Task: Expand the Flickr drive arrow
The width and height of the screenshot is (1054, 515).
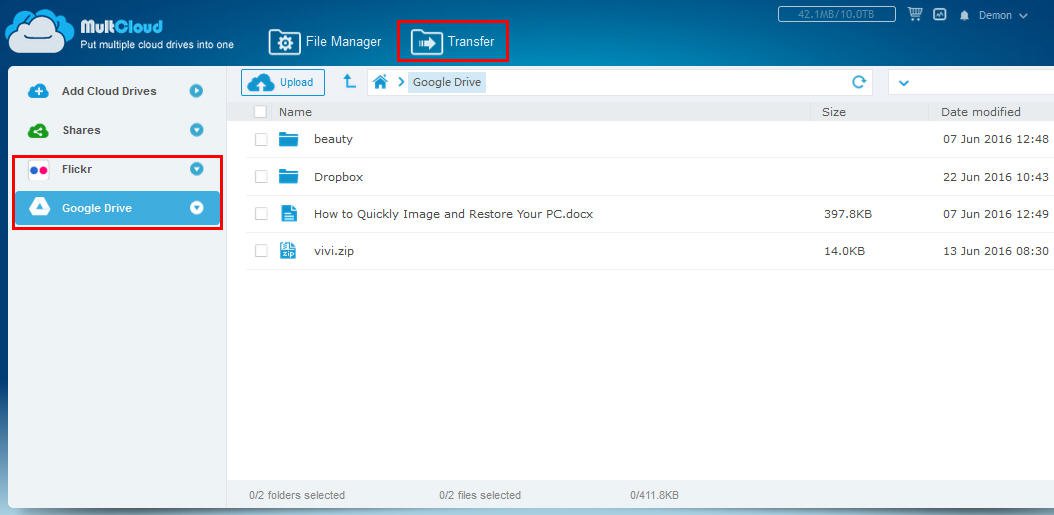Action: [x=197, y=169]
